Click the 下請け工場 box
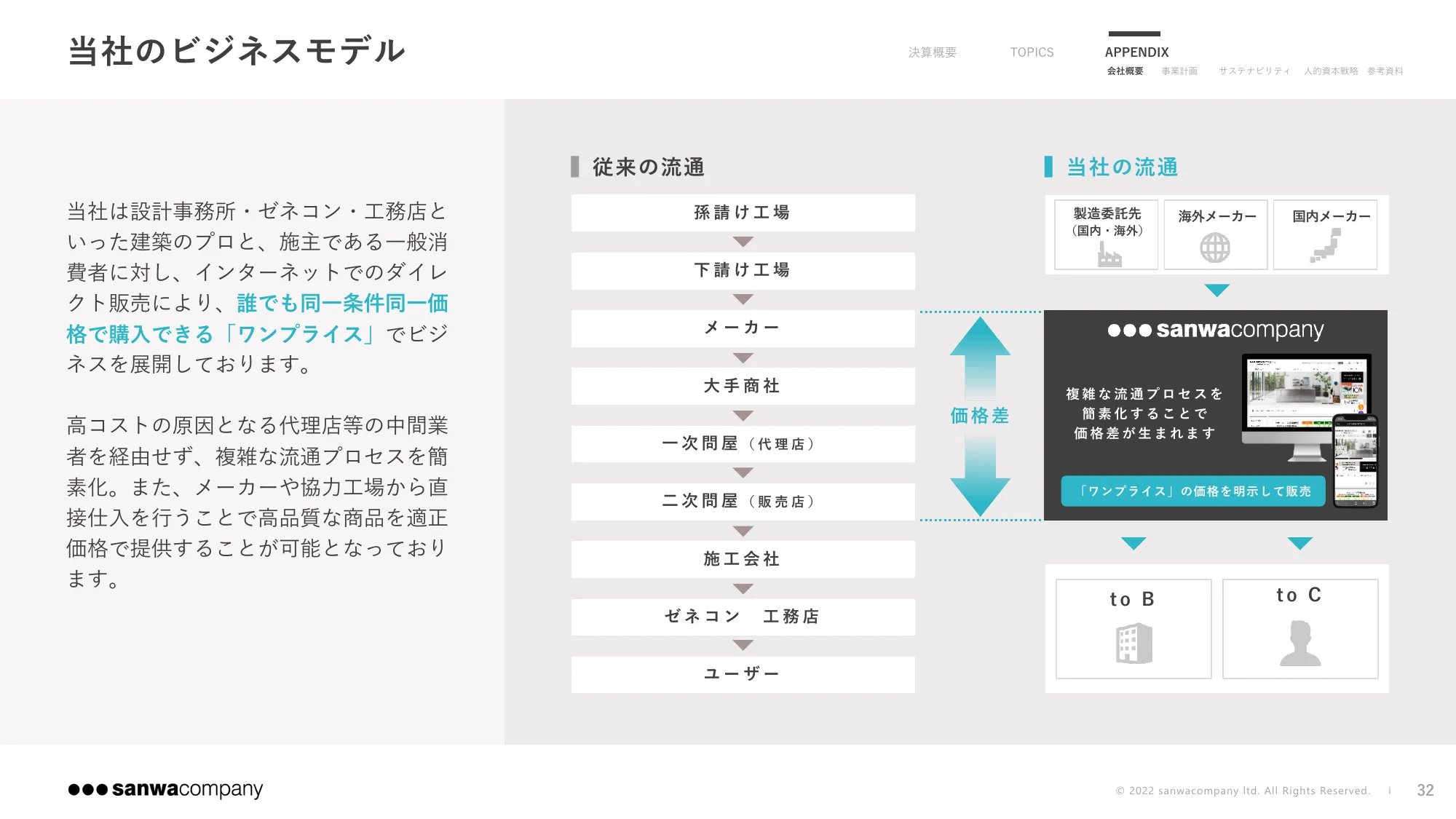1456x819 pixels. (x=743, y=270)
